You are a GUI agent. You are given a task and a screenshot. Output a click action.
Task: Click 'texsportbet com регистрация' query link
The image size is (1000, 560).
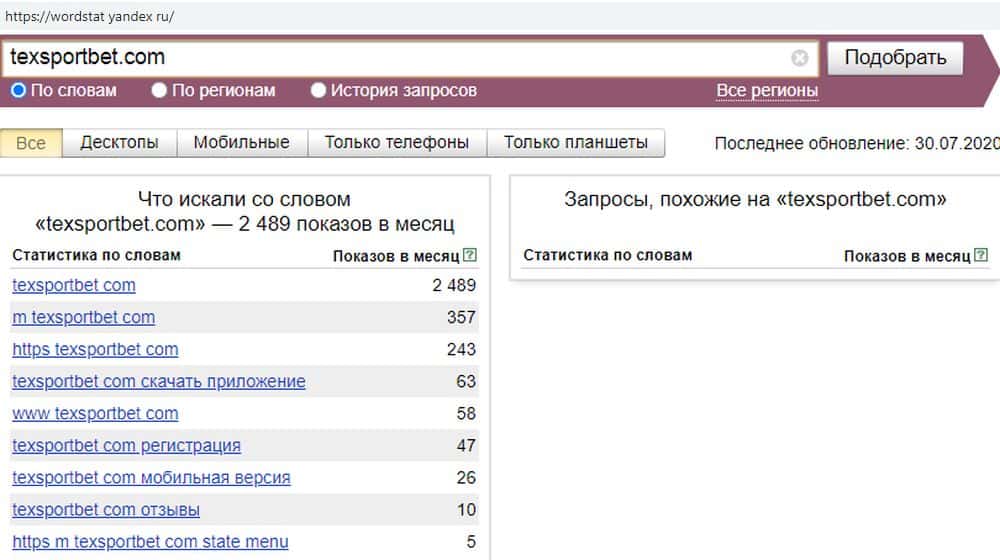(x=127, y=446)
